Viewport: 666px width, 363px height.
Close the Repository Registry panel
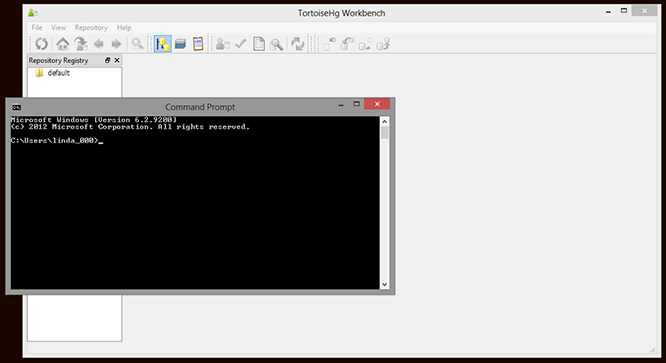[x=117, y=60]
